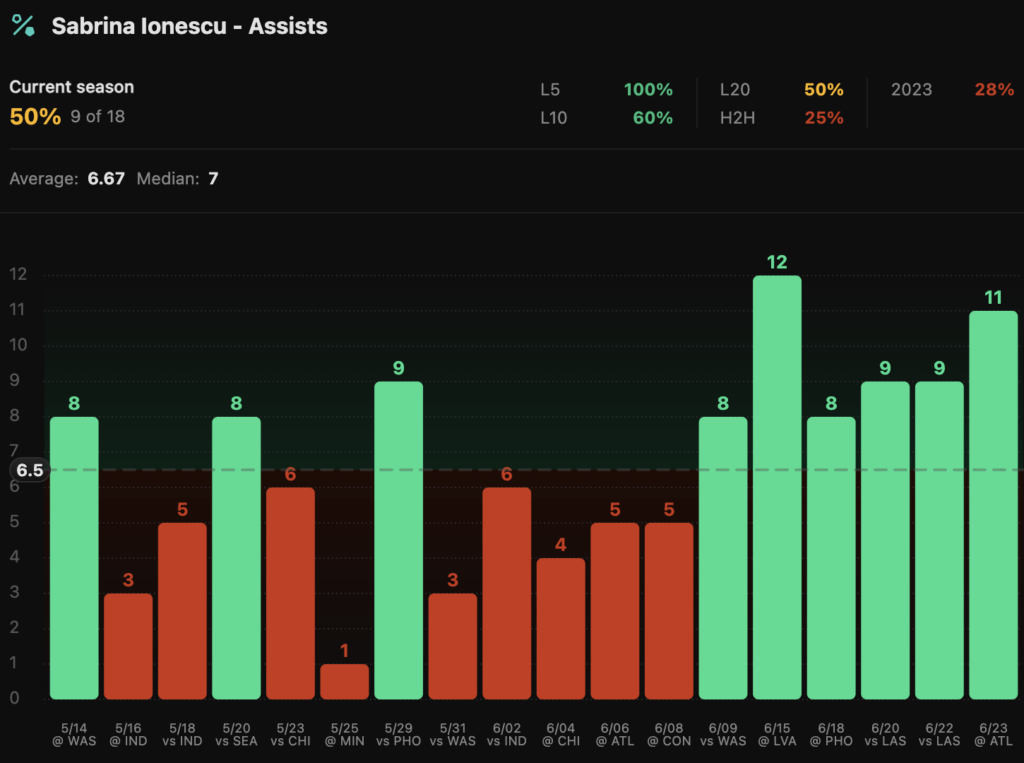Viewport: 1024px width, 763px height.
Task: Select the 5/31 vs WAS bar
Action: click(x=453, y=646)
